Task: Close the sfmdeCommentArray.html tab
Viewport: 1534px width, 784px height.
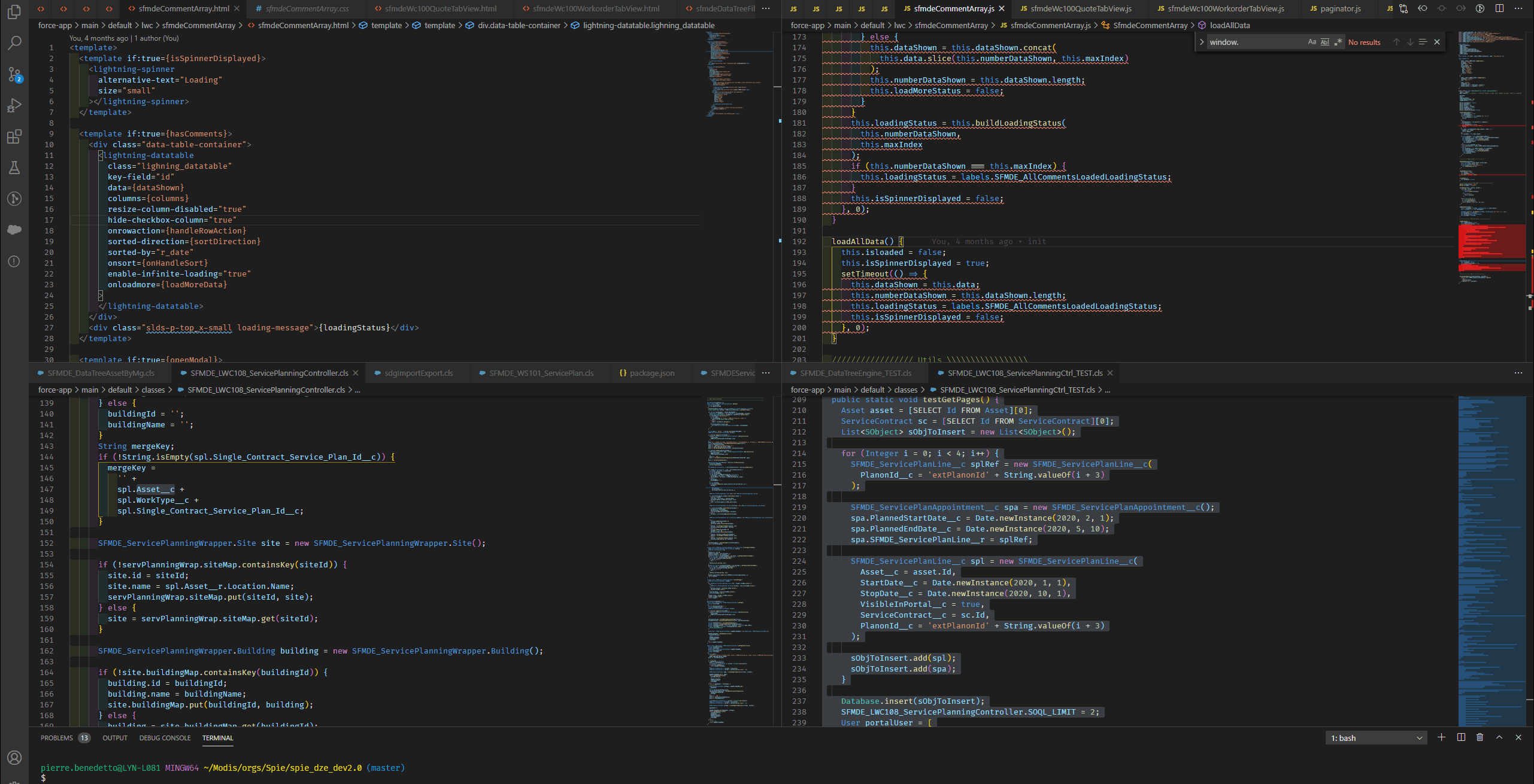Action: [x=237, y=8]
